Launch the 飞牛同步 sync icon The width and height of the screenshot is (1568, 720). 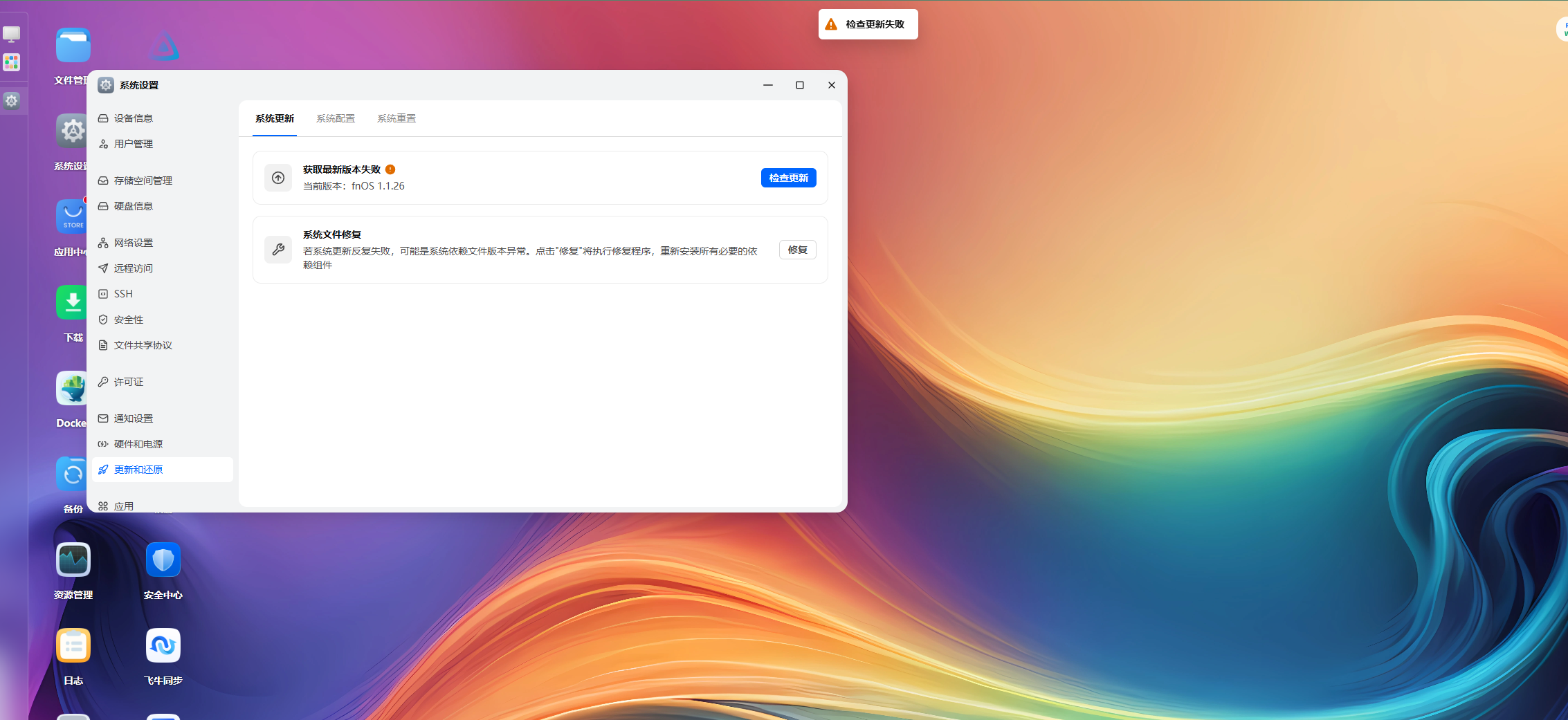[x=163, y=645]
